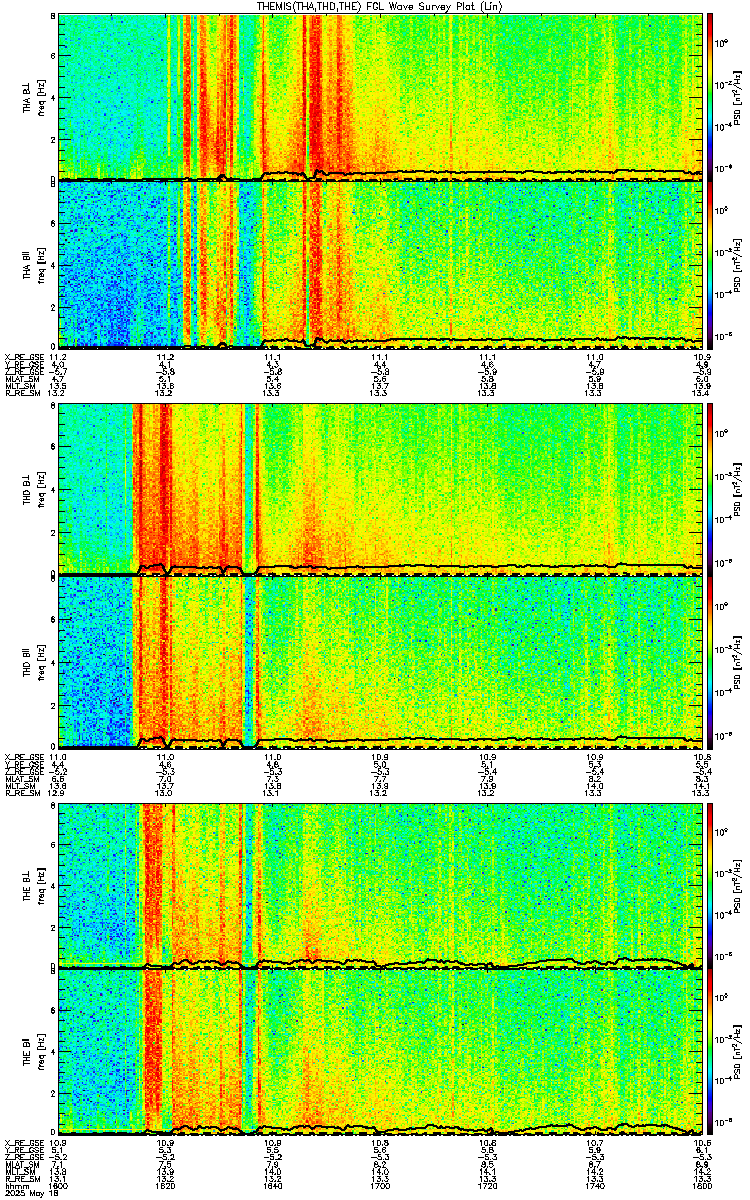
Task: Click the '1600' time label at bottom left
Action: (59, 1186)
